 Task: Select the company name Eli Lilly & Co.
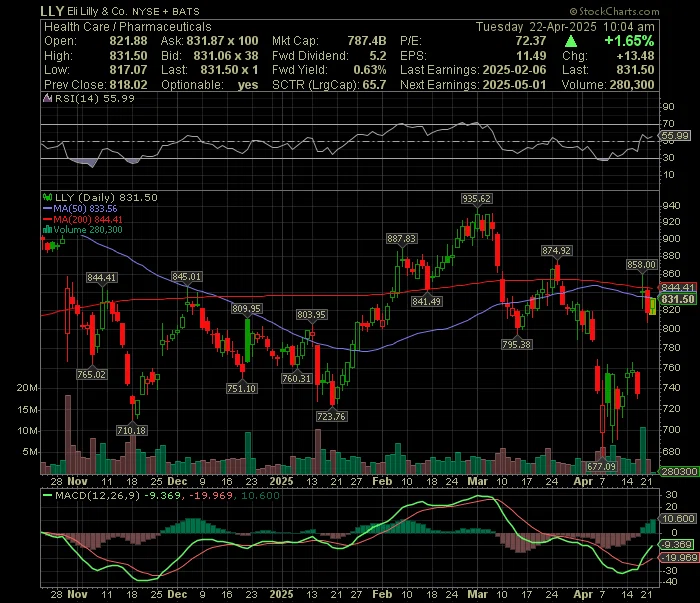coord(97,11)
